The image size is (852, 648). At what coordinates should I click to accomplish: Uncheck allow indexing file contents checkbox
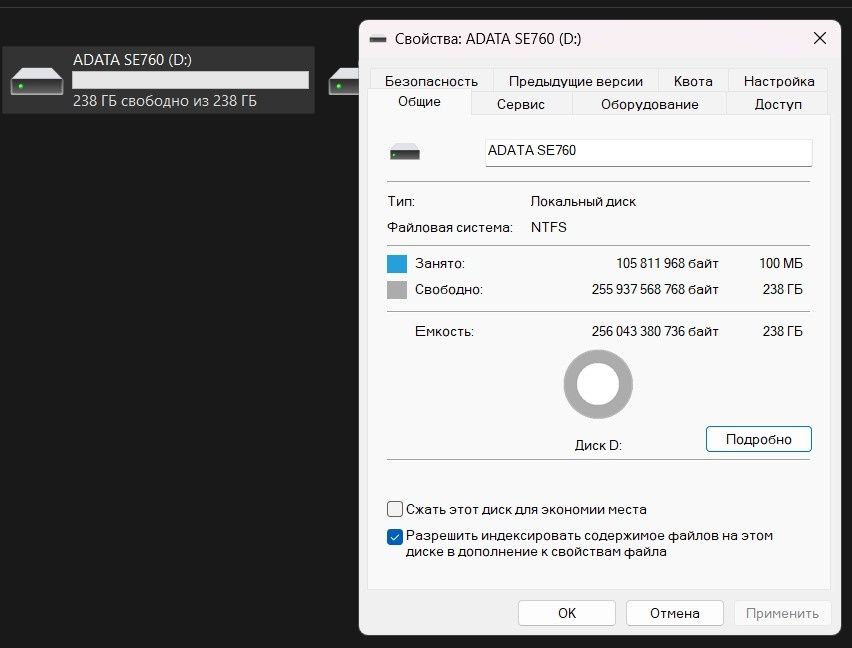tap(394, 537)
